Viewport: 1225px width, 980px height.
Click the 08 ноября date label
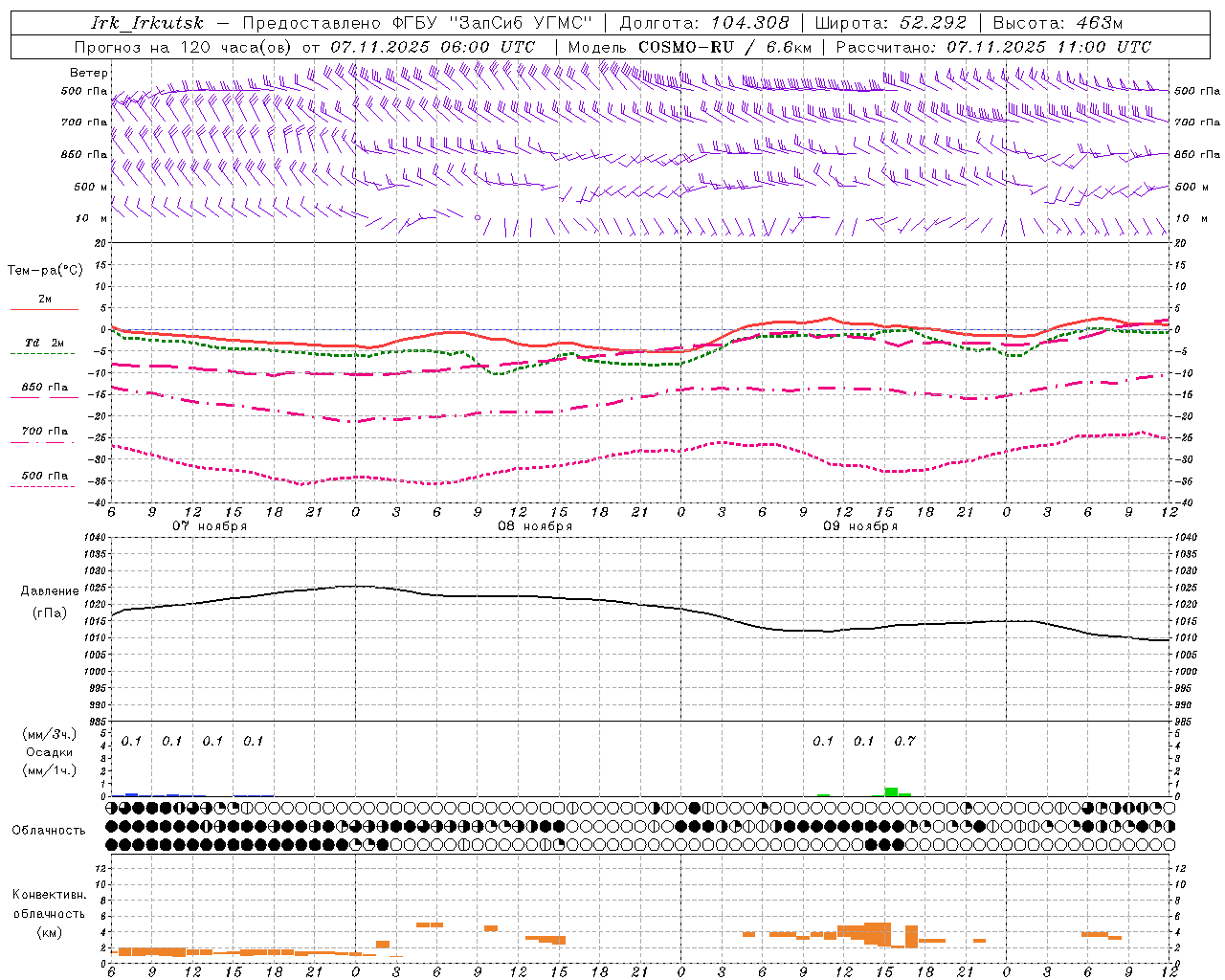click(535, 526)
